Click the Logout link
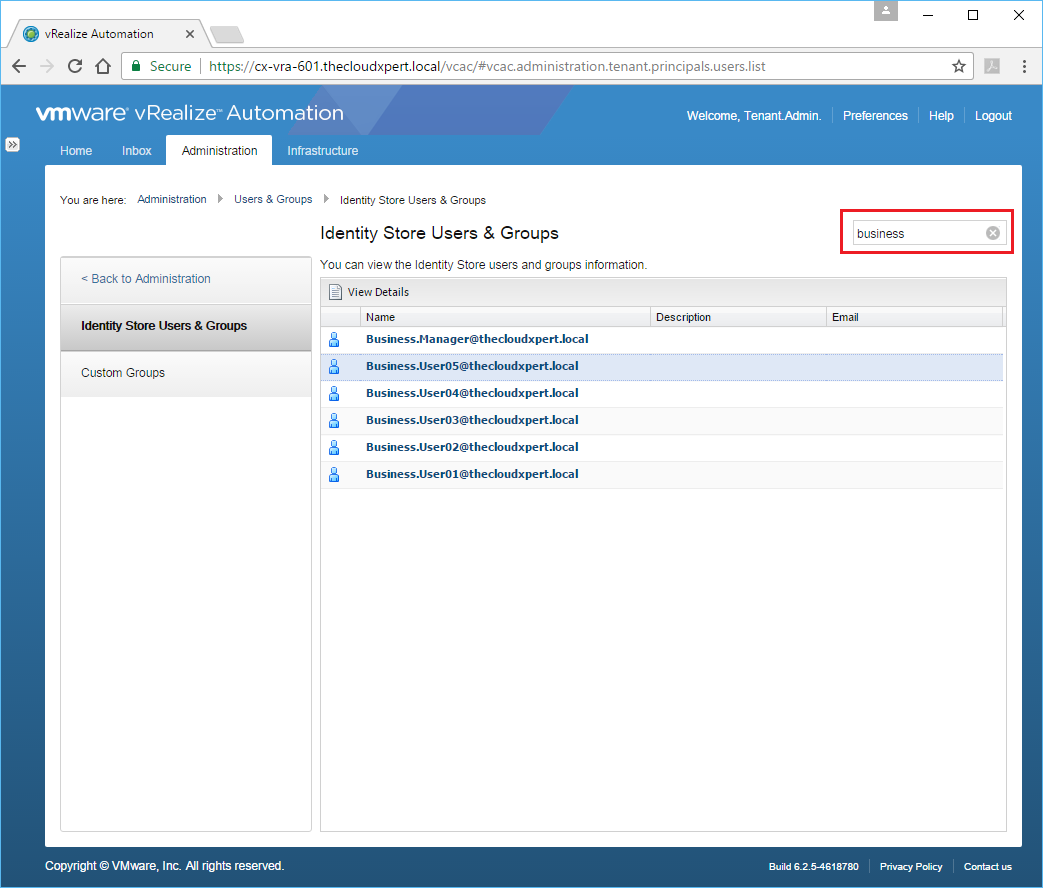 (993, 116)
